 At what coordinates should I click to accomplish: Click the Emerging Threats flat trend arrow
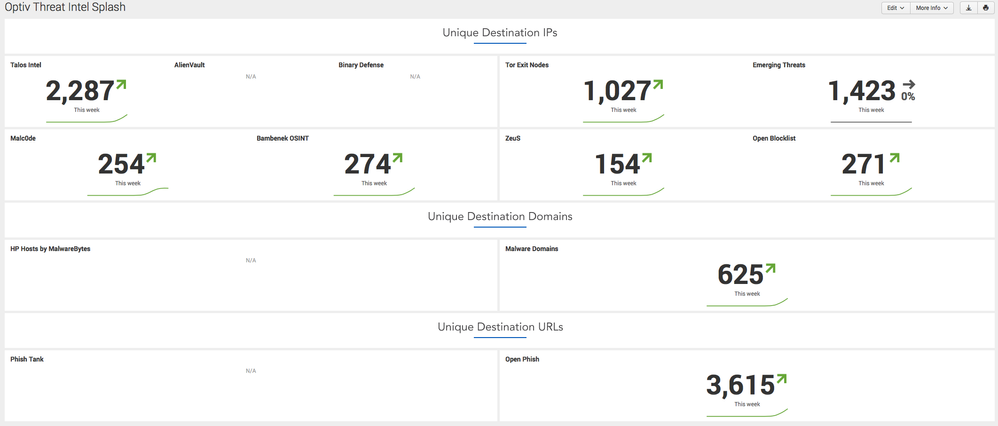(x=908, y=86)
